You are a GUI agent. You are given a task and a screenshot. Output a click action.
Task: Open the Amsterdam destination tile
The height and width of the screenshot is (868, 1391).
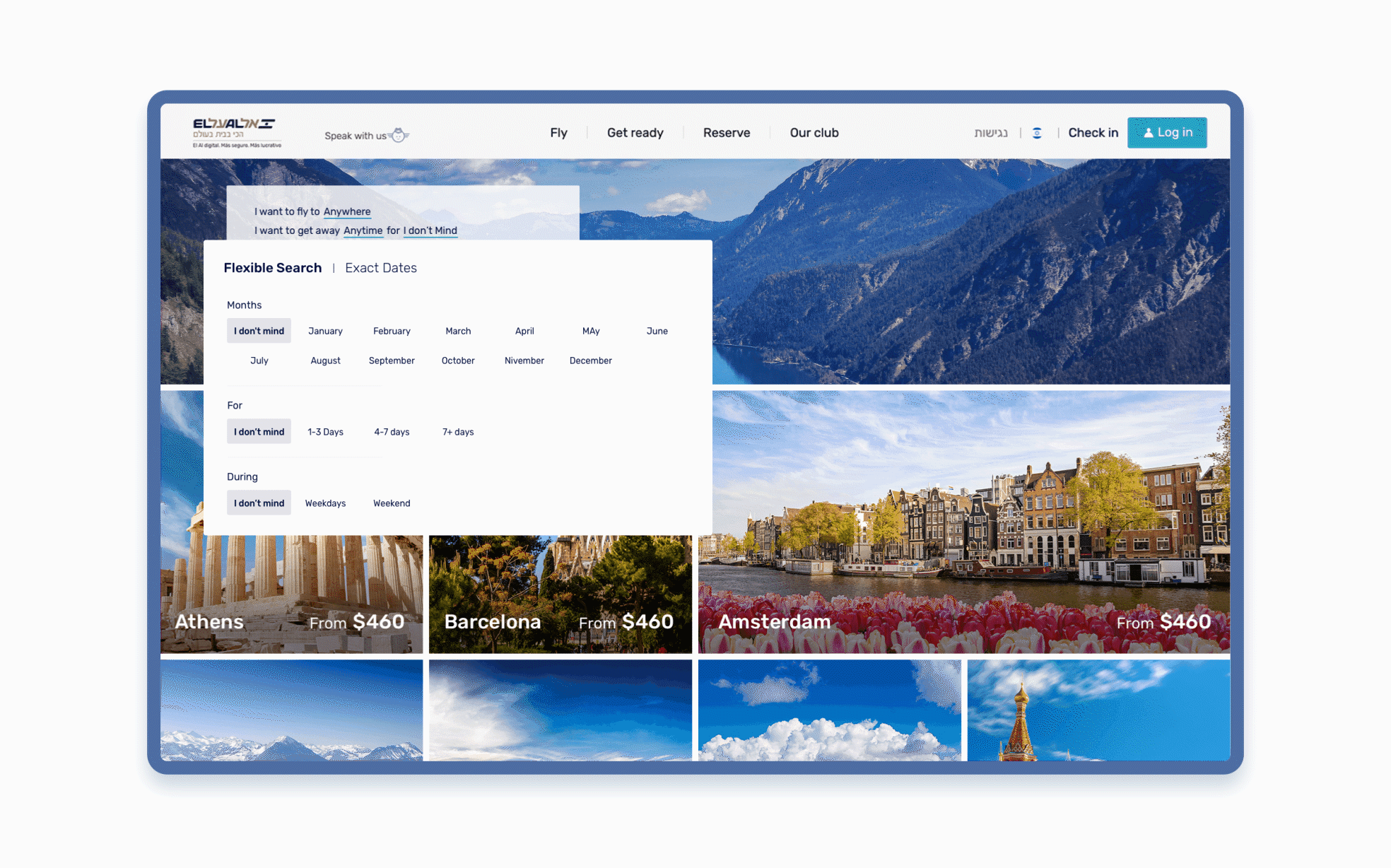[963, 565]
